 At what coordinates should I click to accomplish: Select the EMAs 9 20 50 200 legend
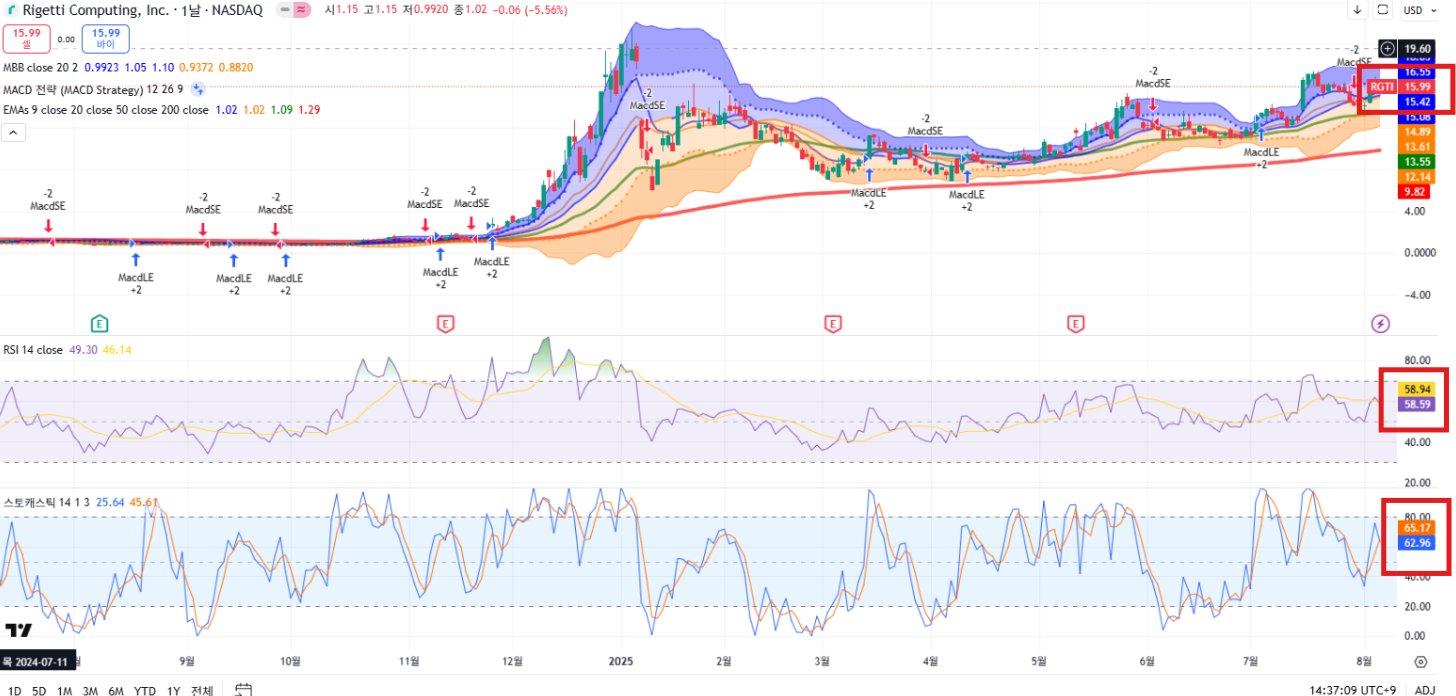pyautogui.click(x=105, y=110)
